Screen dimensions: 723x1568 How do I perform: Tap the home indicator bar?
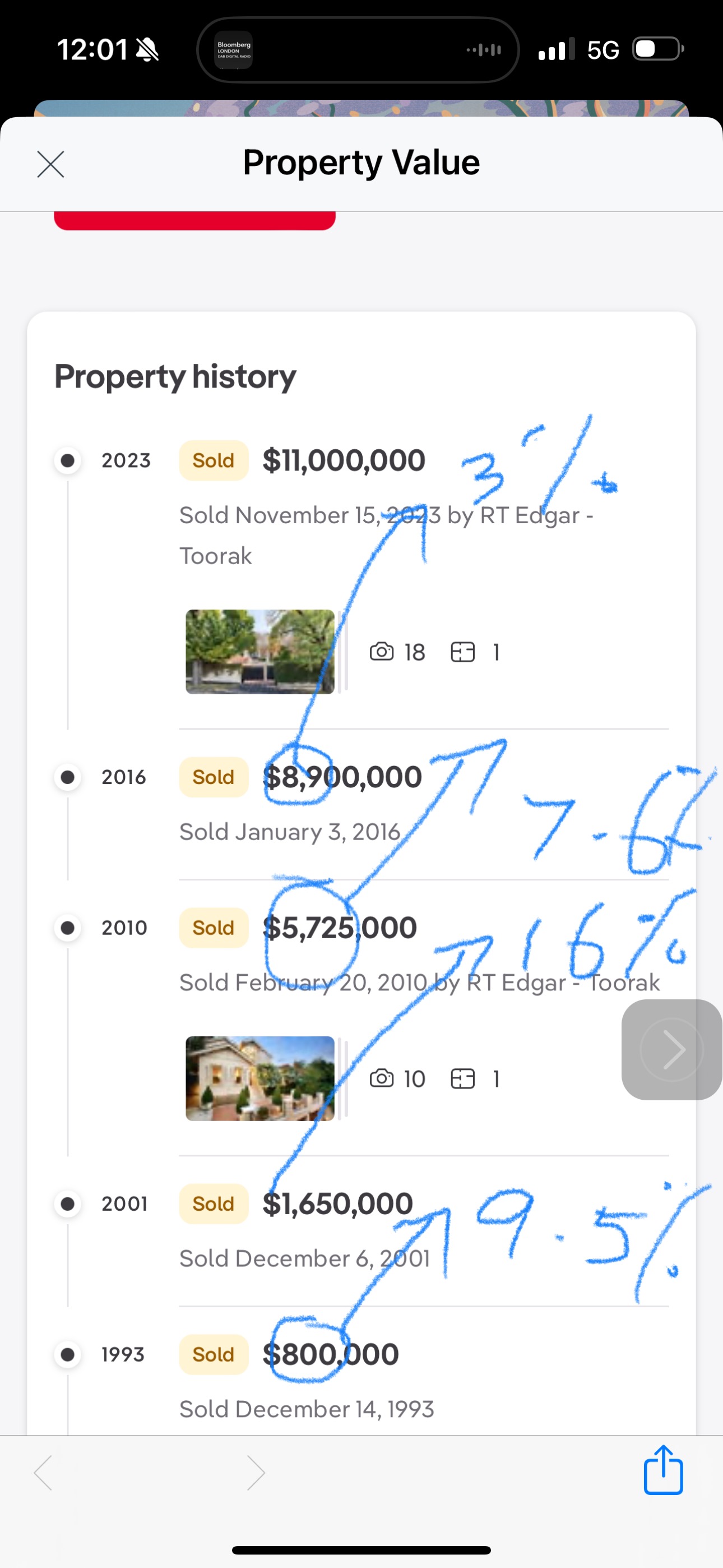[x=361, y=1549]
